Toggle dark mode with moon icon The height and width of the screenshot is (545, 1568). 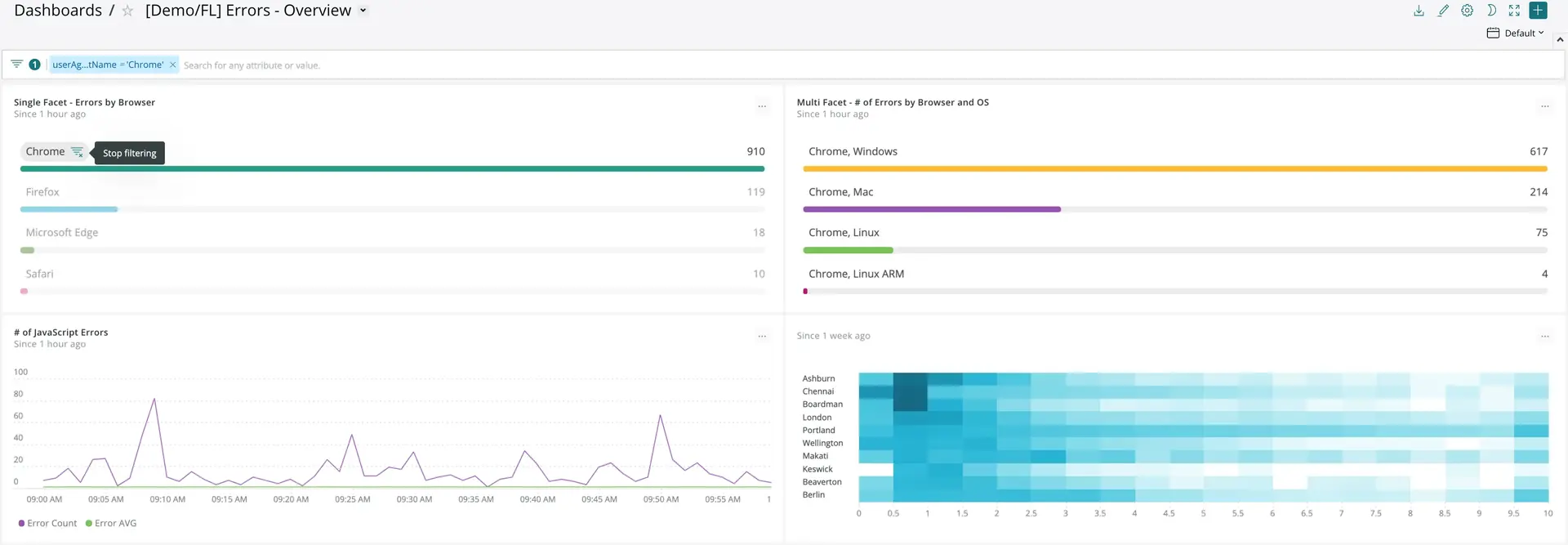coord(1490,11)
